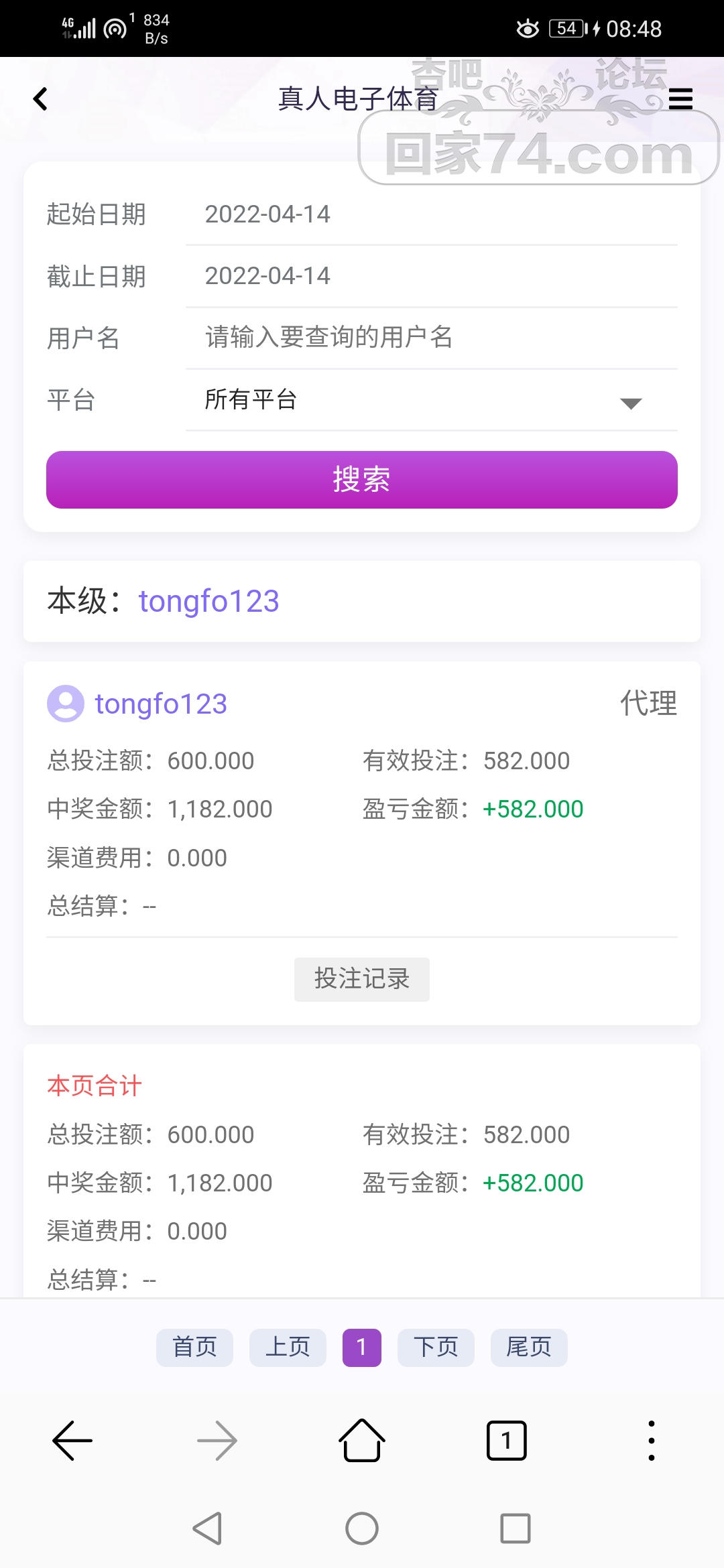Tap the back chevron in page header

[x=40, y=99]
